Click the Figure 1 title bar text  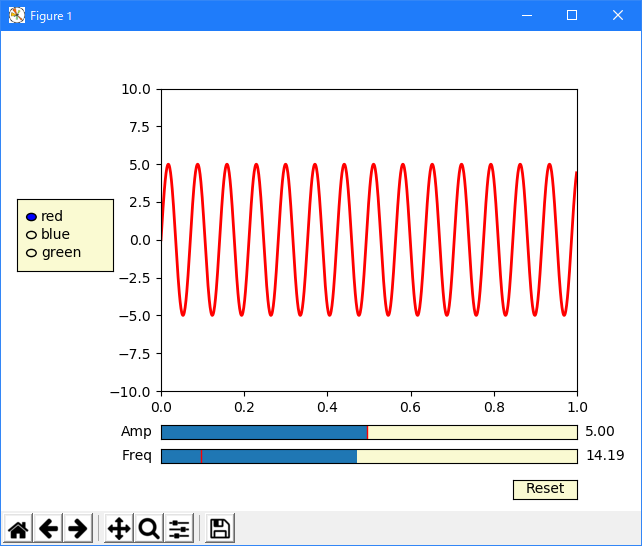51,16
